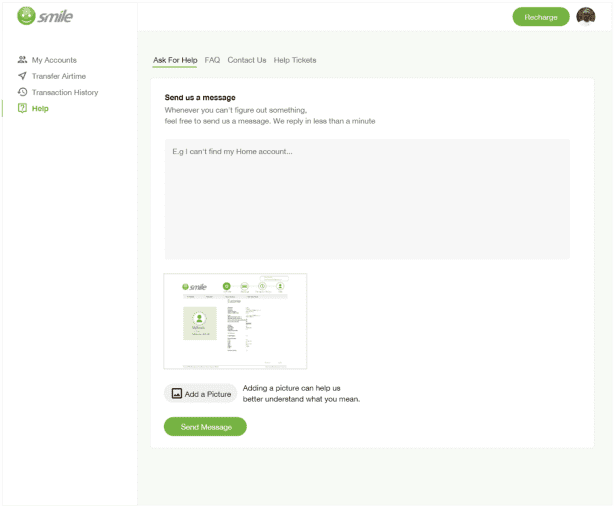The width and height of the screenshot is (614, 506).
Task: Open the user profile avatar
Action: [586, 16]
